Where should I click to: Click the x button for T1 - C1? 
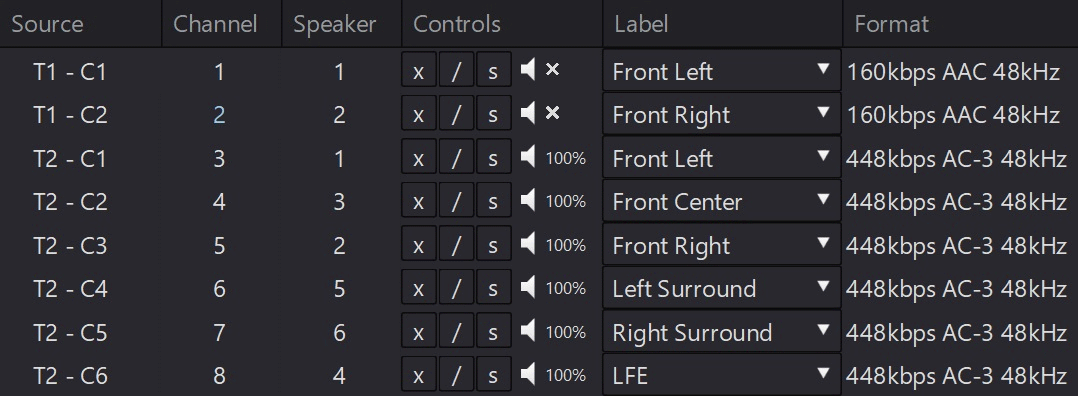(419, 69)
